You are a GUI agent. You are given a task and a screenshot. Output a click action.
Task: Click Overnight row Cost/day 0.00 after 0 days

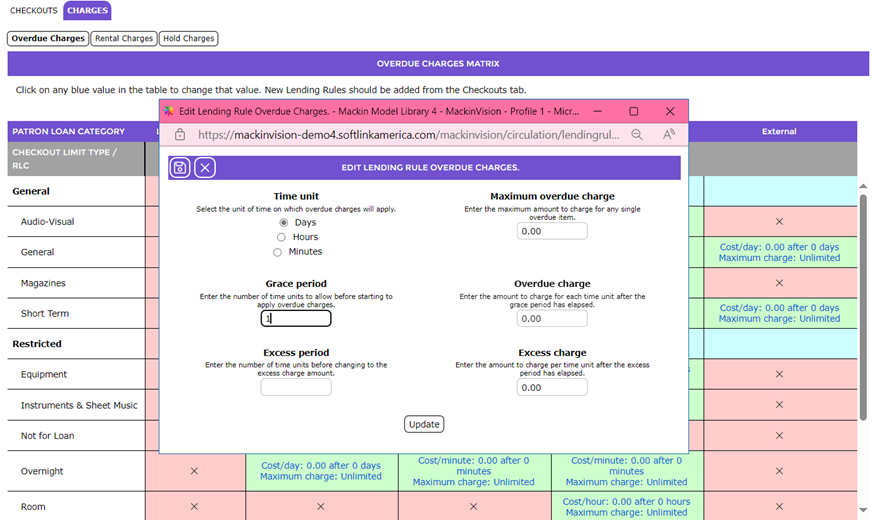coord(321,465)
